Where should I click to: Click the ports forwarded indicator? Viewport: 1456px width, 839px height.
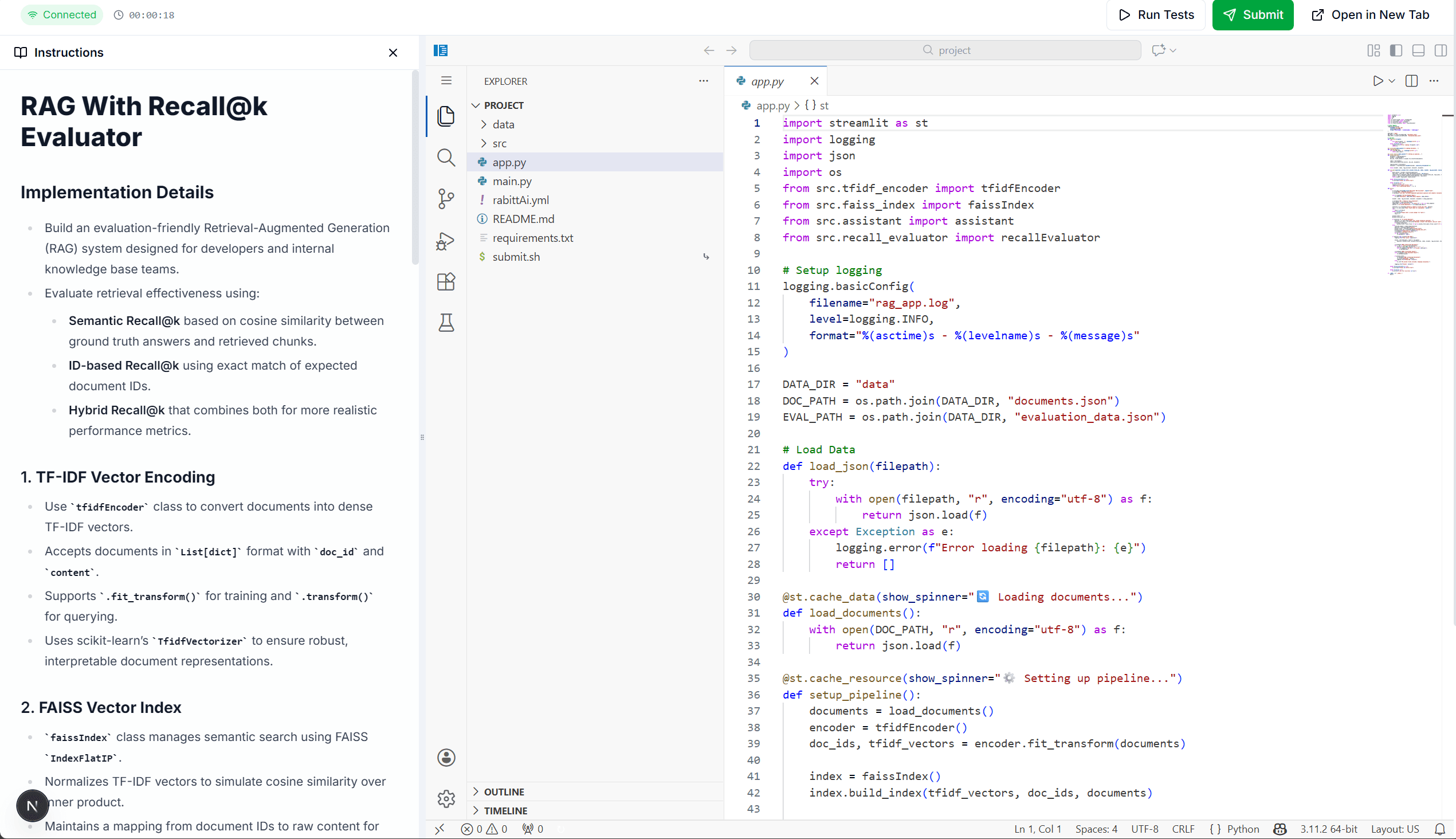click(532, 829)
